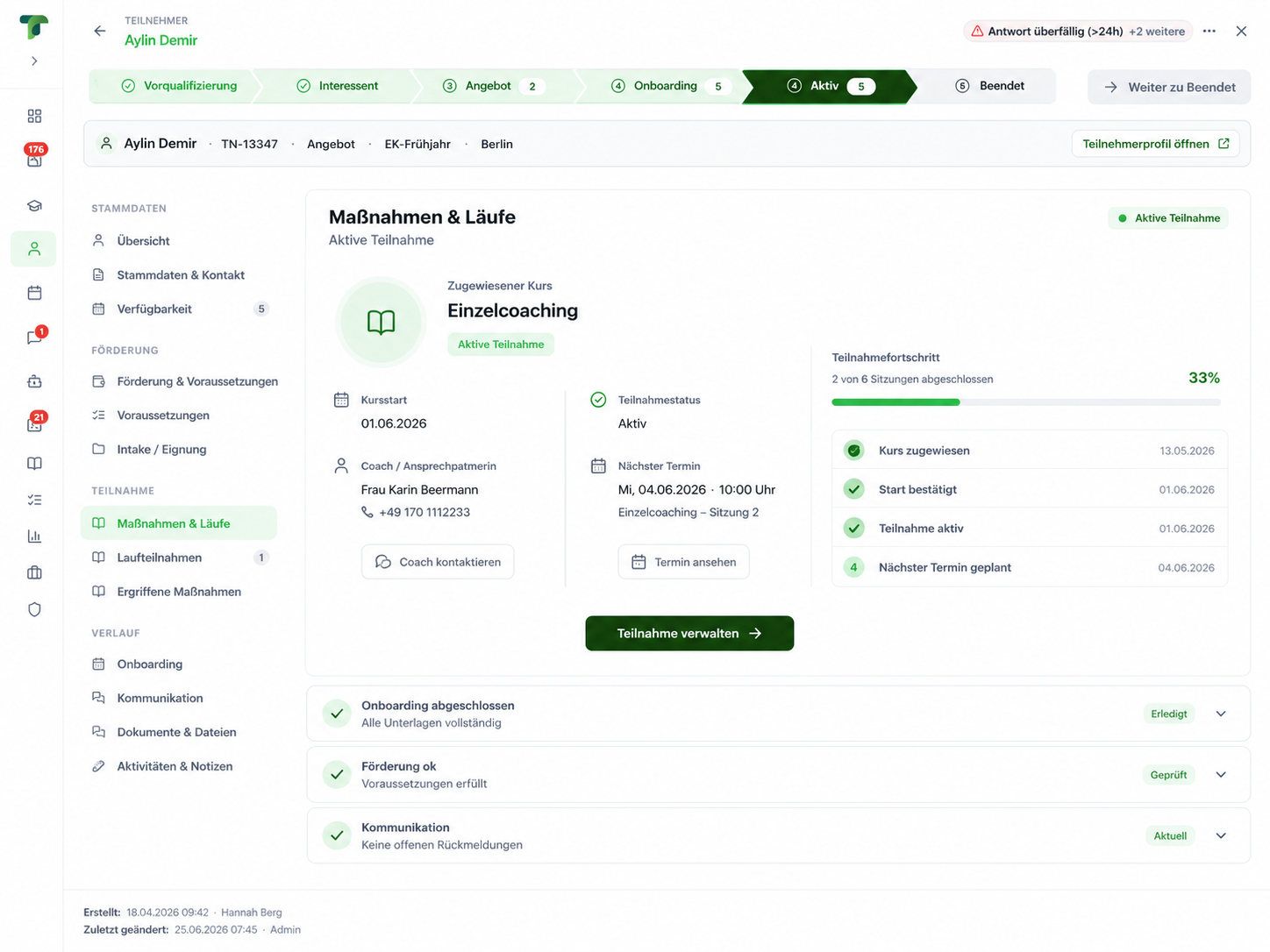Expand the 'Onboarding abgeschlossen' section chevron
1270x952 pixels.
[x=1221, y=714]
